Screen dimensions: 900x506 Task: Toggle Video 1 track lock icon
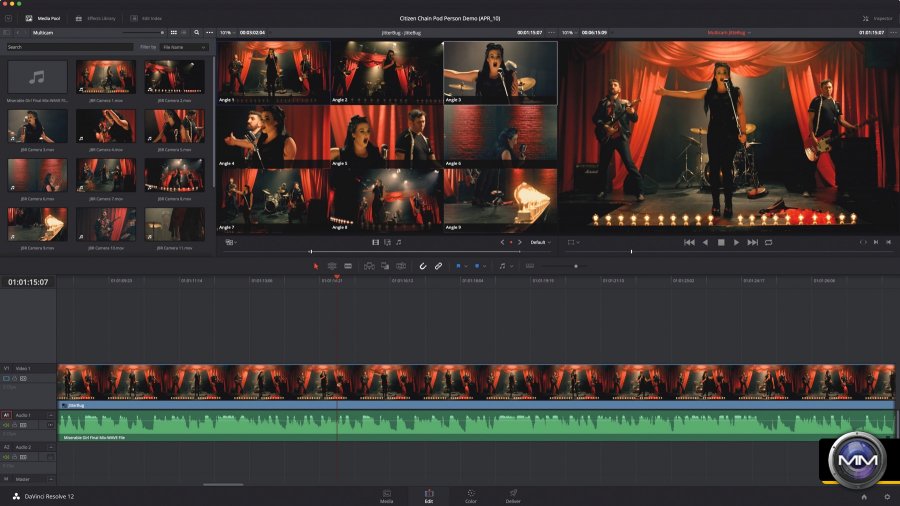15,379
